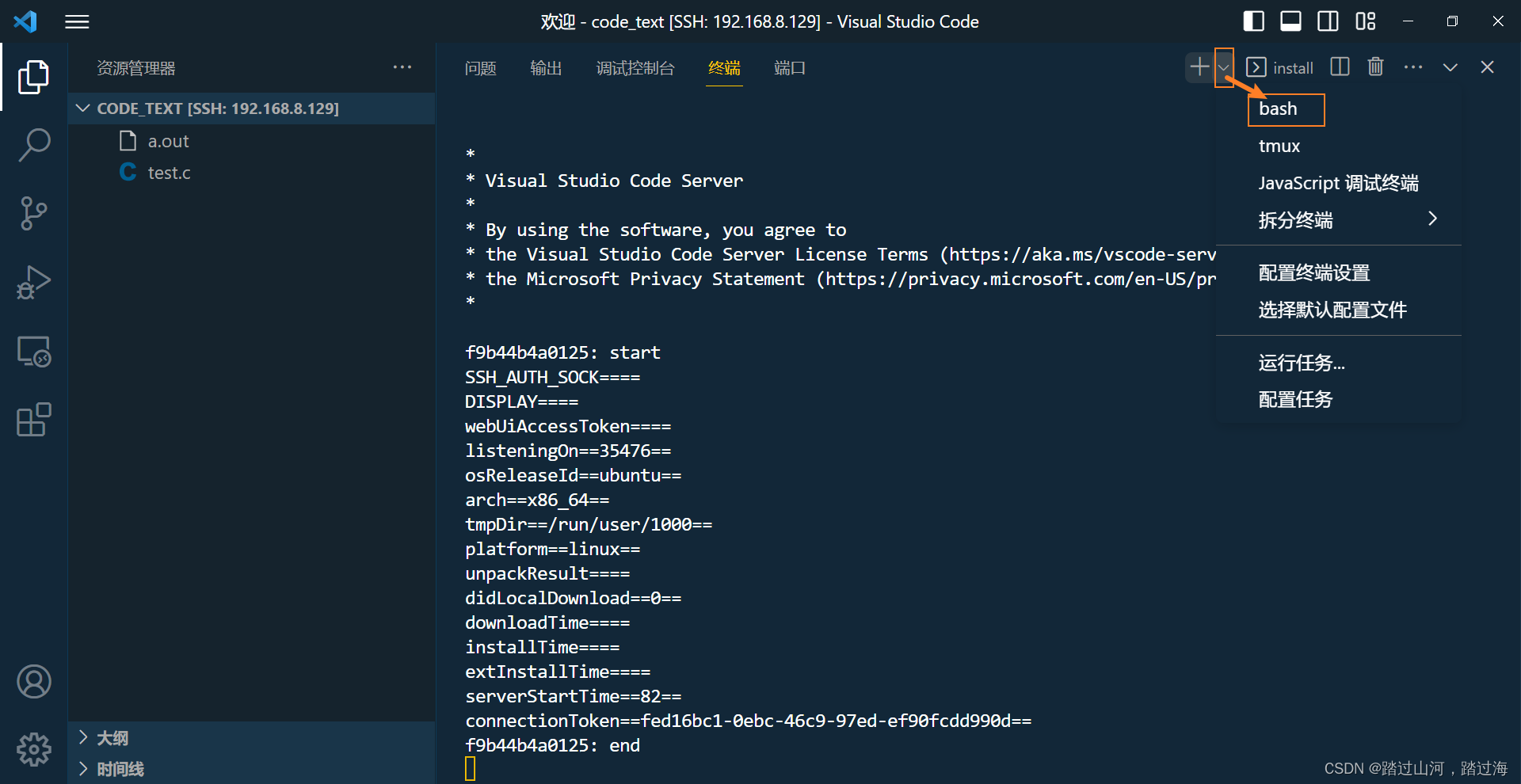
Task: Restore down the VS Code window
Action: [x=1452, y=21]
